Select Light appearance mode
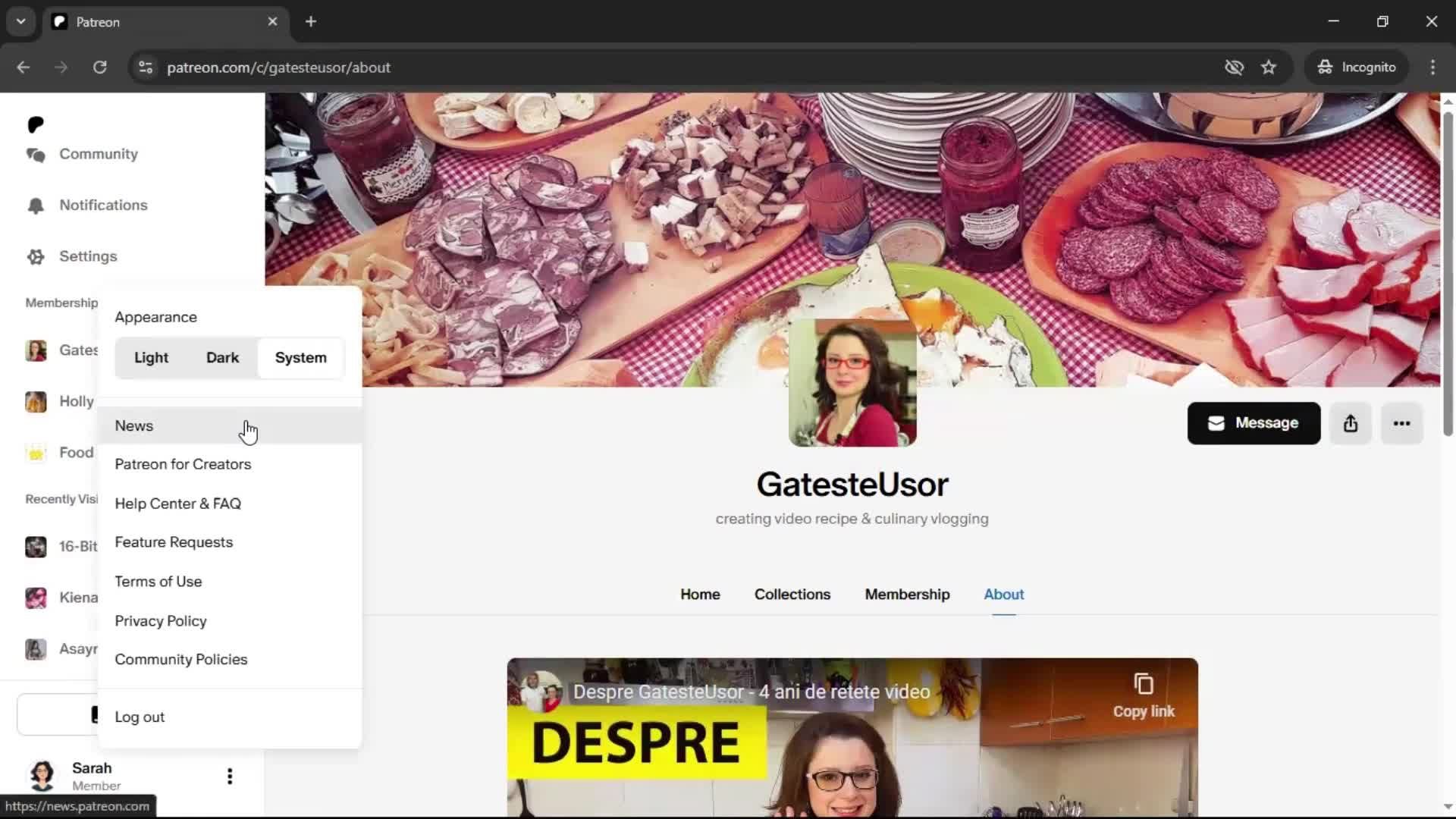This screenshot has height=819, width=1456. click(x=151, y=358)
